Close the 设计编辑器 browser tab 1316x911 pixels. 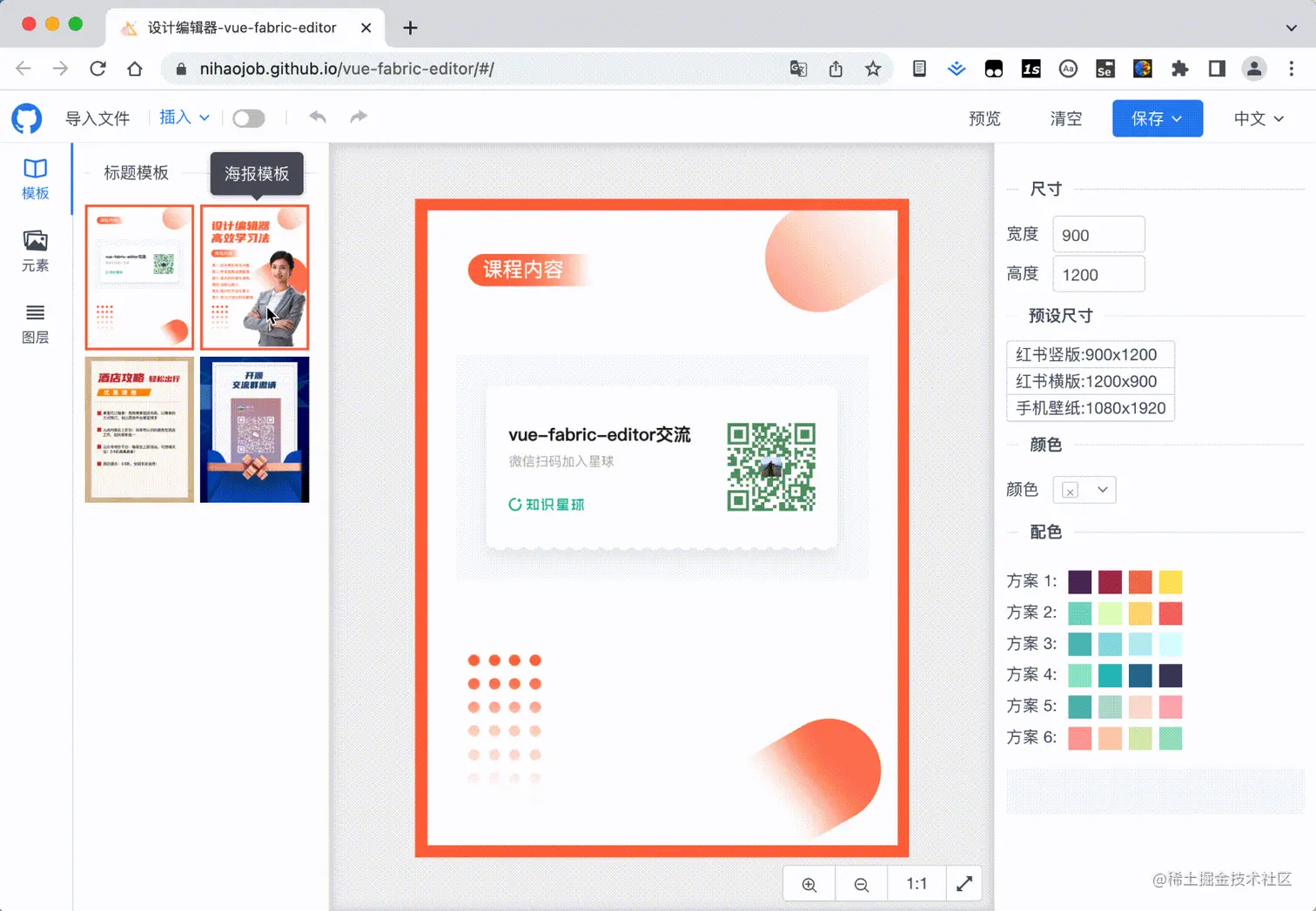click(x=366, y=28)
